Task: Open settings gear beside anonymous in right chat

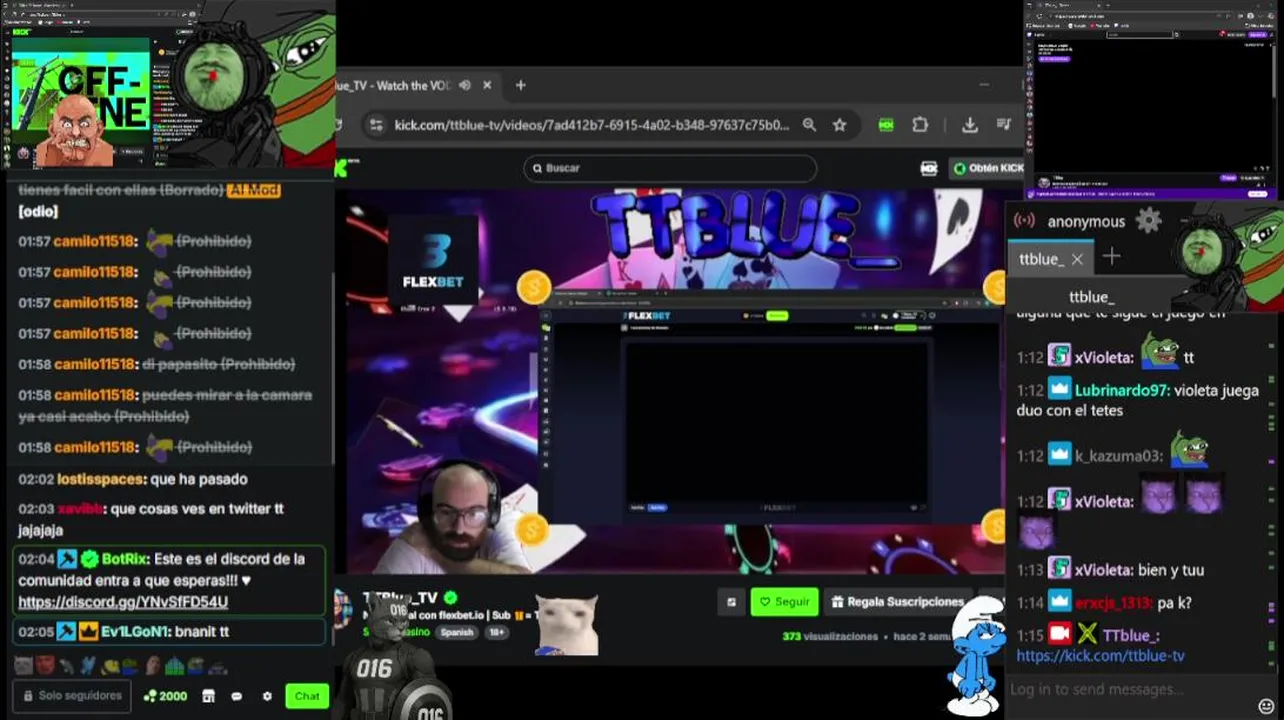Action: click(1148, 221)
